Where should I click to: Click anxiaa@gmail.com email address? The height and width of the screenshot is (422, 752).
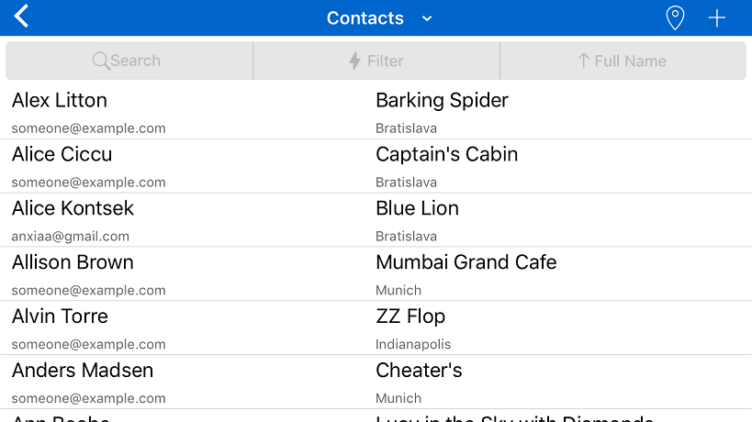tap(71, 237)
